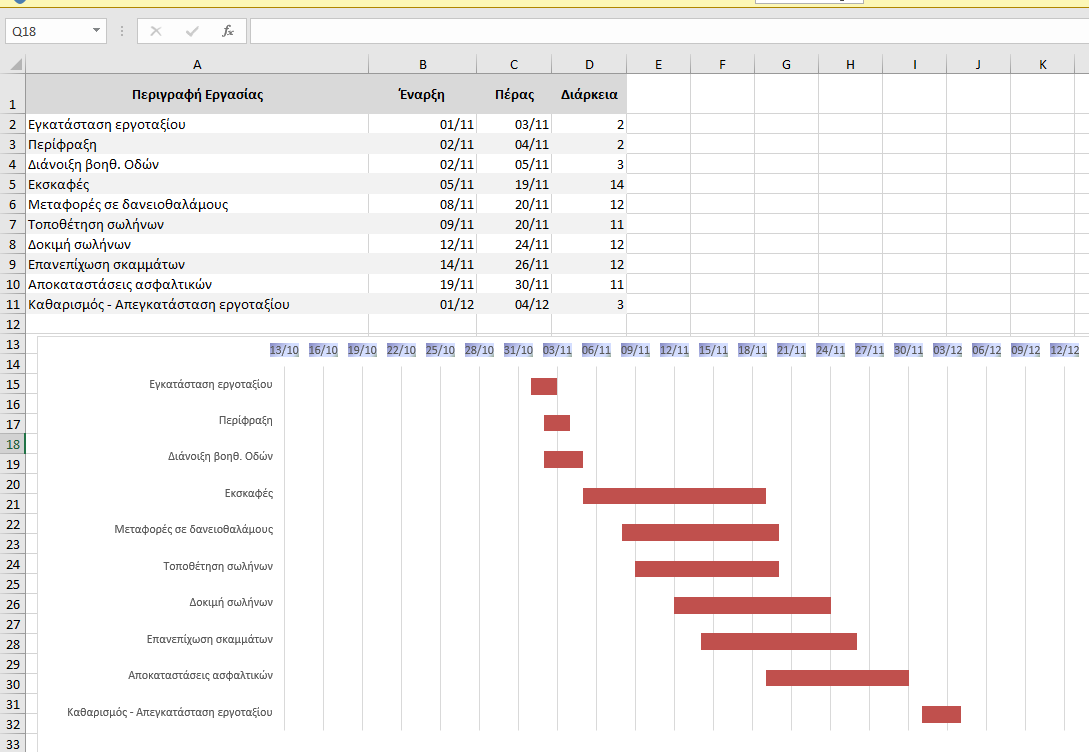Click the Δοκιμή σωλήνων Gantt bar
The image size is (1089, 752).
coord(752,605)
